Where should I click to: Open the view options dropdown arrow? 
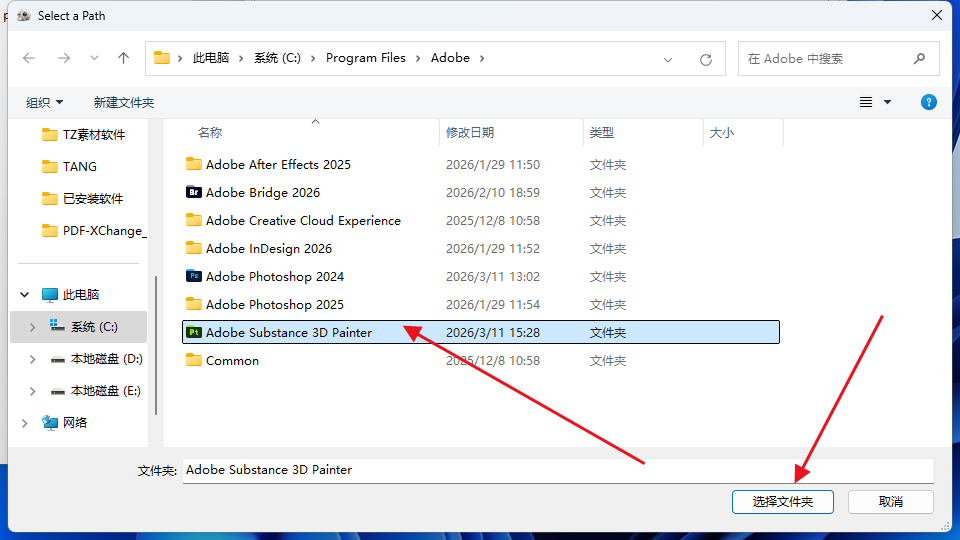pyautogui.click(x=887, y=102)
